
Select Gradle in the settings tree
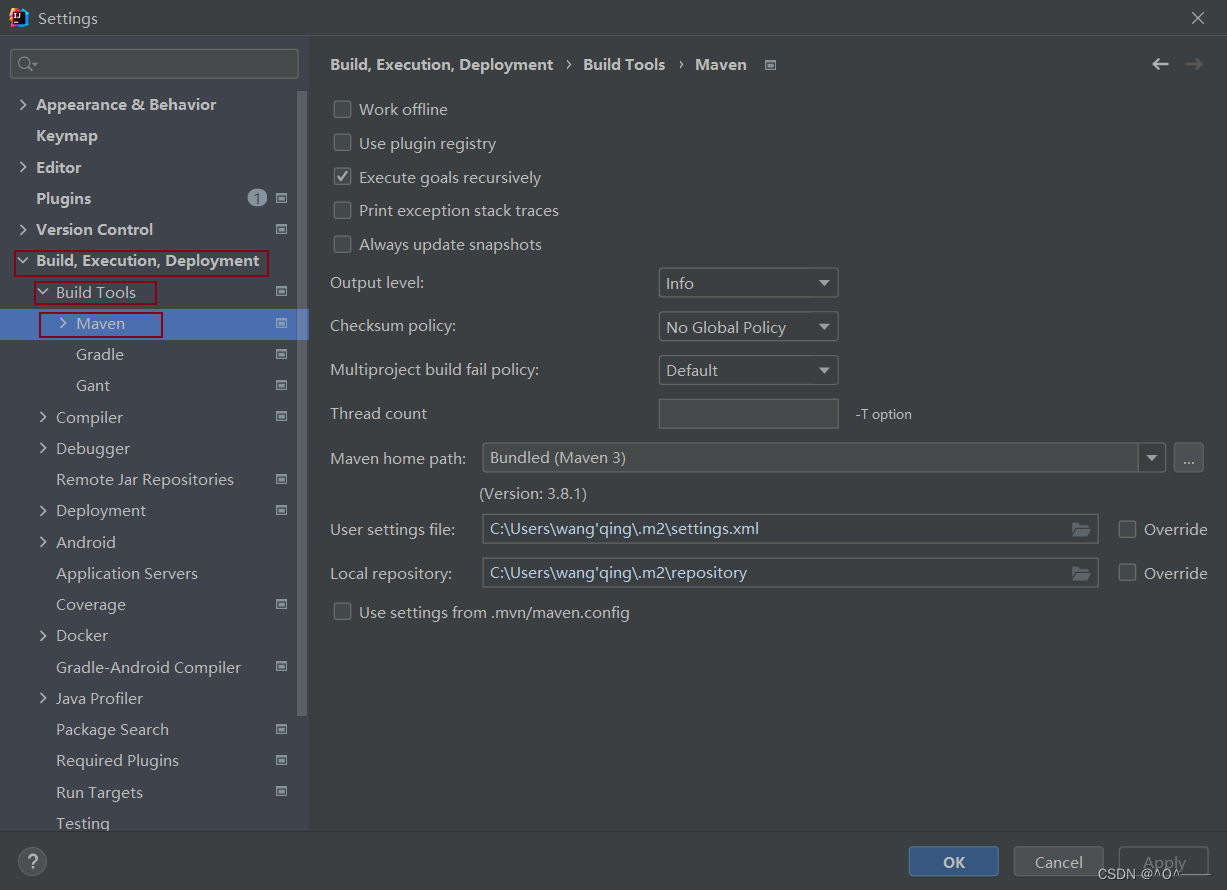coord(100,354)
